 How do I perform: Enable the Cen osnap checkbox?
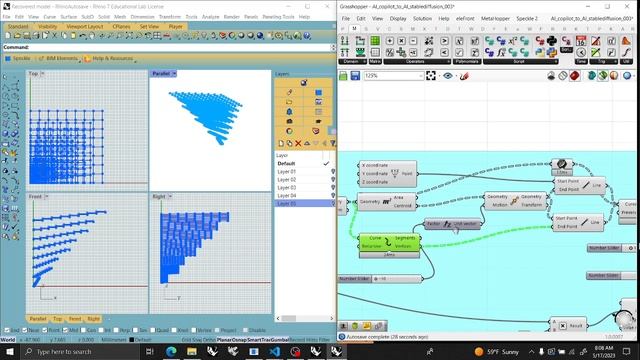coord(83,330)
